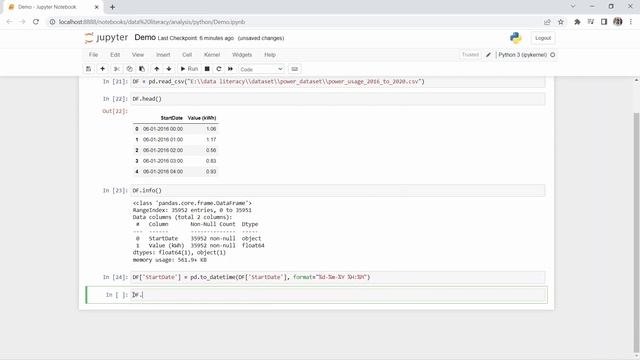Open the command palette keyboard icon
This screenshot has height=360, width=640.
(x=294, y=69)
